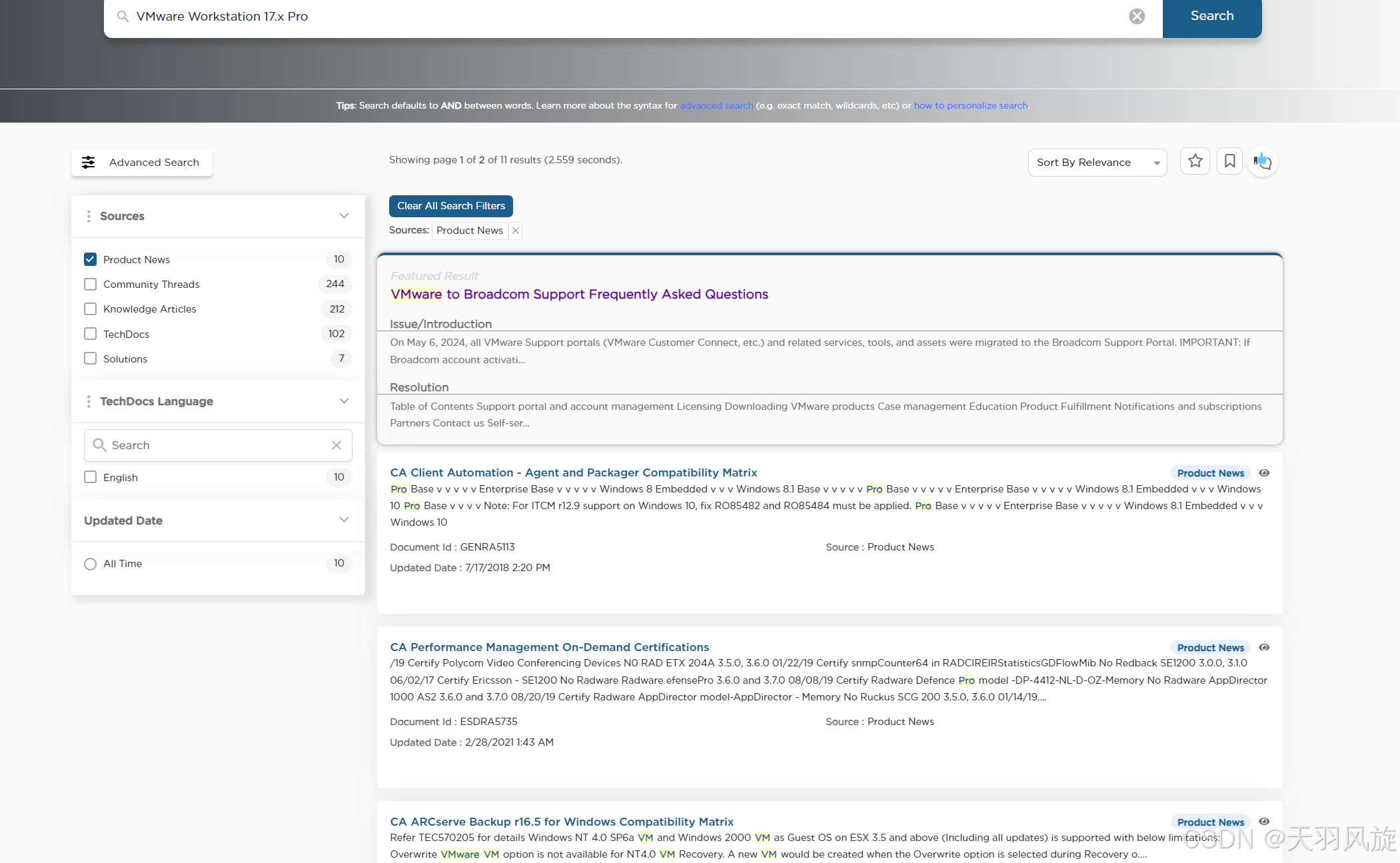Check the Community Threads checkbox
This screenshot has height=863, width=1400.
coord(91,284)
